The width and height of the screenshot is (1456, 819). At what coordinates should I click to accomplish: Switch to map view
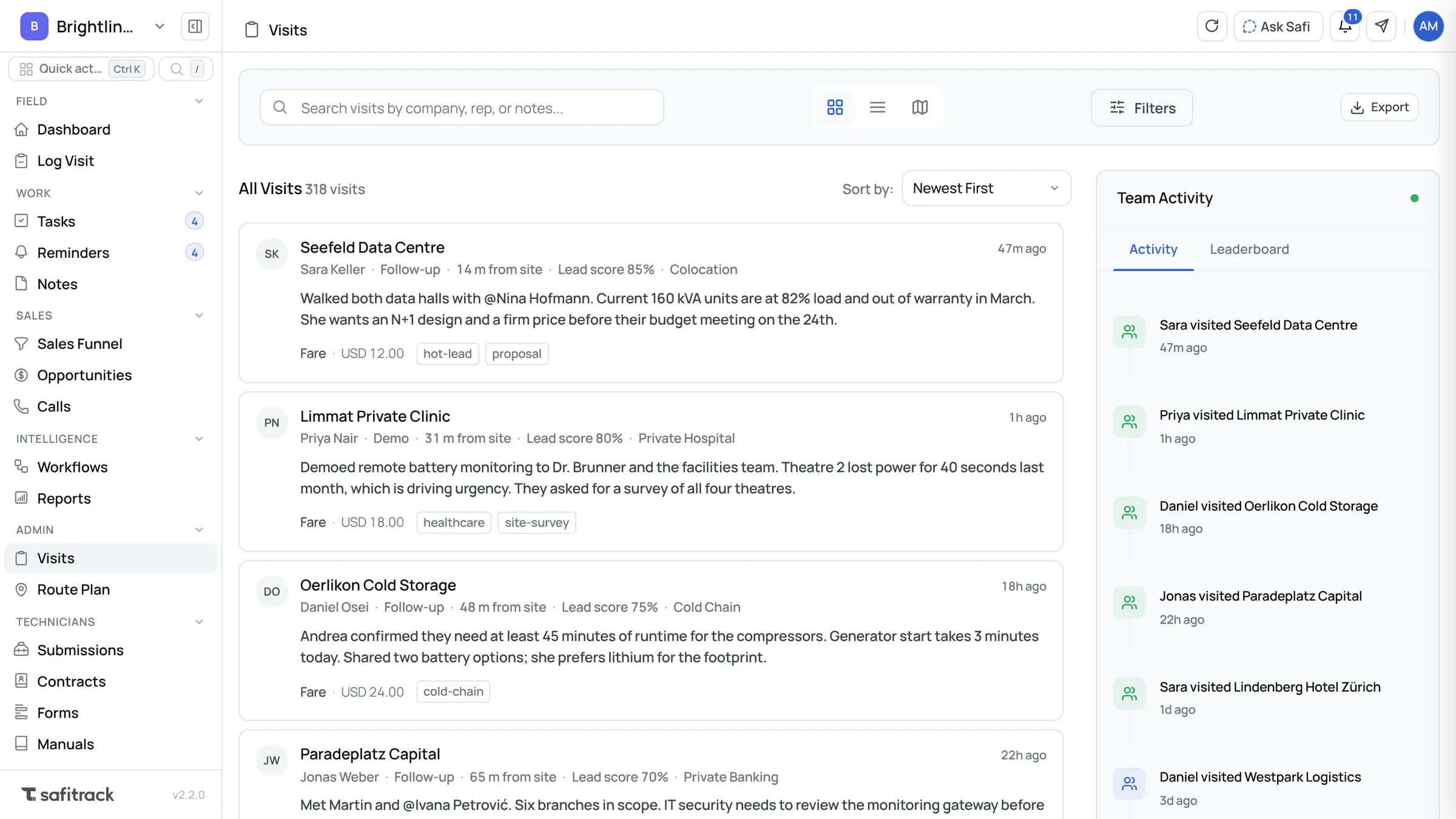coord(920,107)
